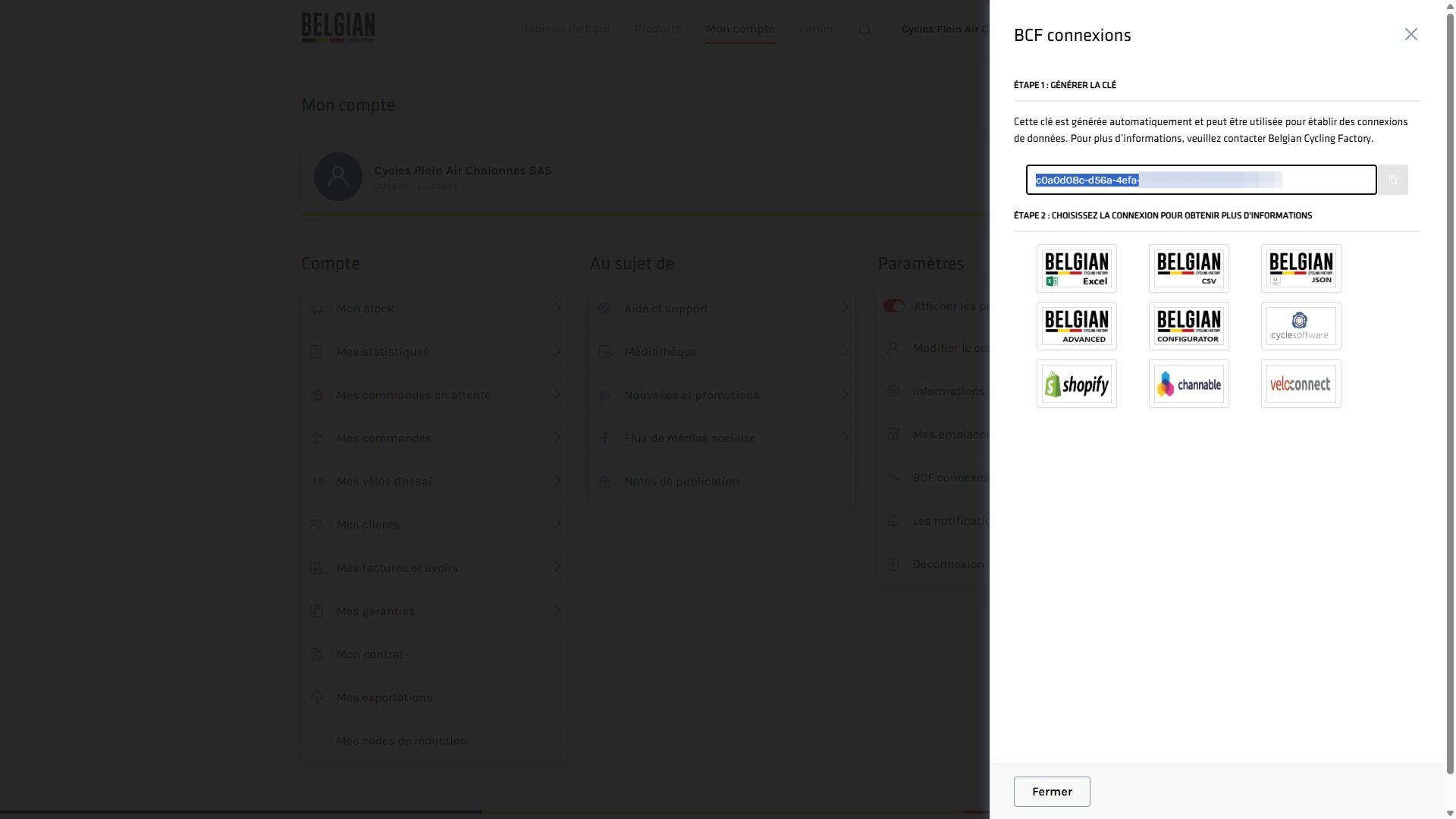
Task: Choose the Belgian CSV connection tile
Action: tap(1188, 268)
